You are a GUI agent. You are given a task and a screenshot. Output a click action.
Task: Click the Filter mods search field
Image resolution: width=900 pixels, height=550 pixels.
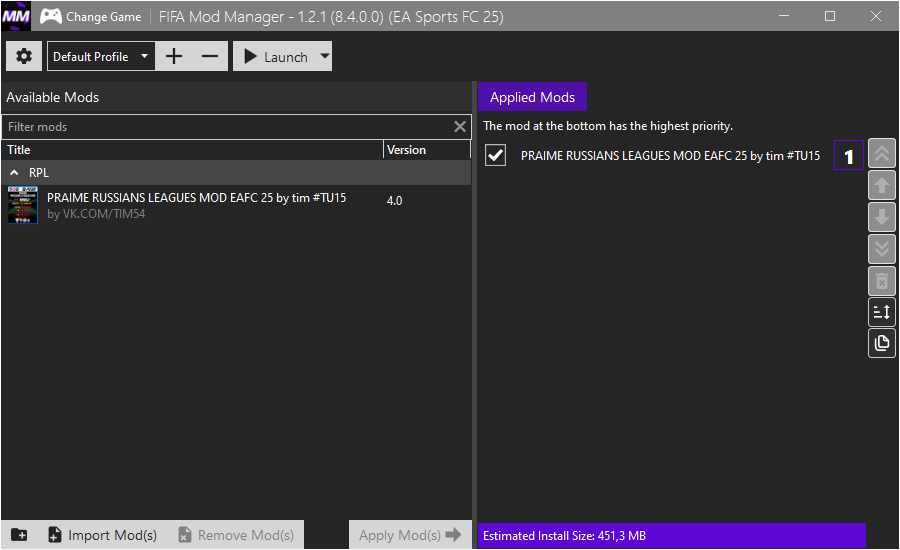click(x=228, y=127)
